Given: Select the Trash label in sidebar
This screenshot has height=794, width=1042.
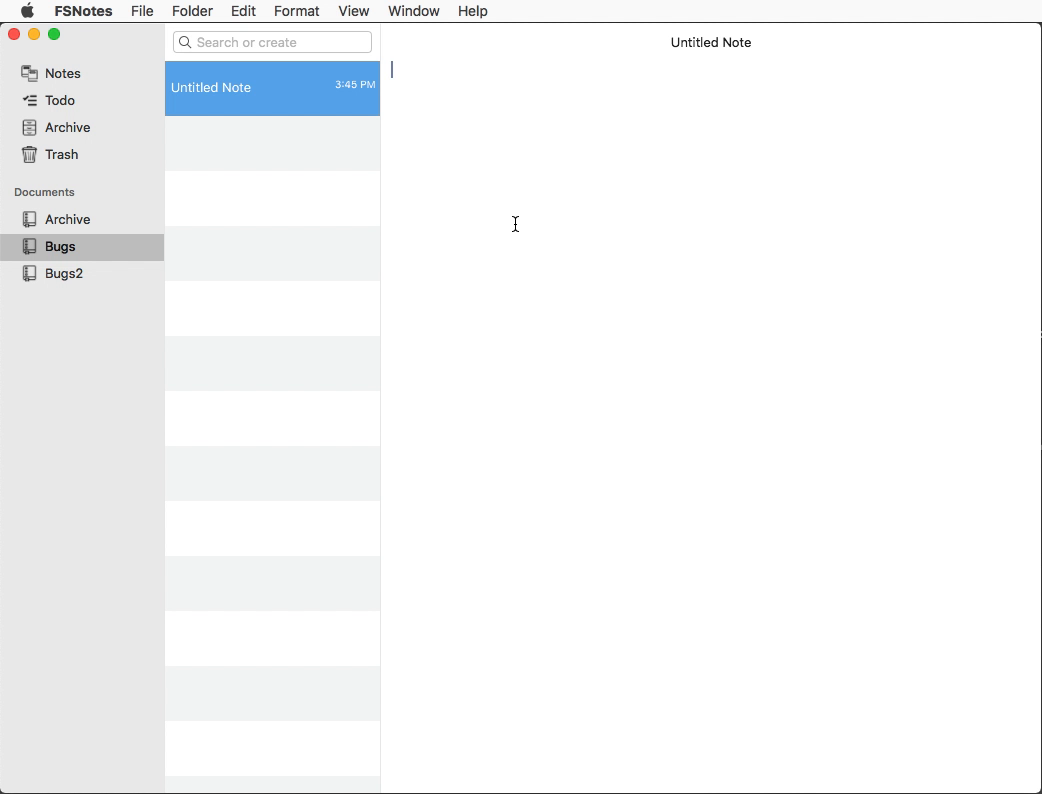Looking at the screenshot, I should coord(62,154).
